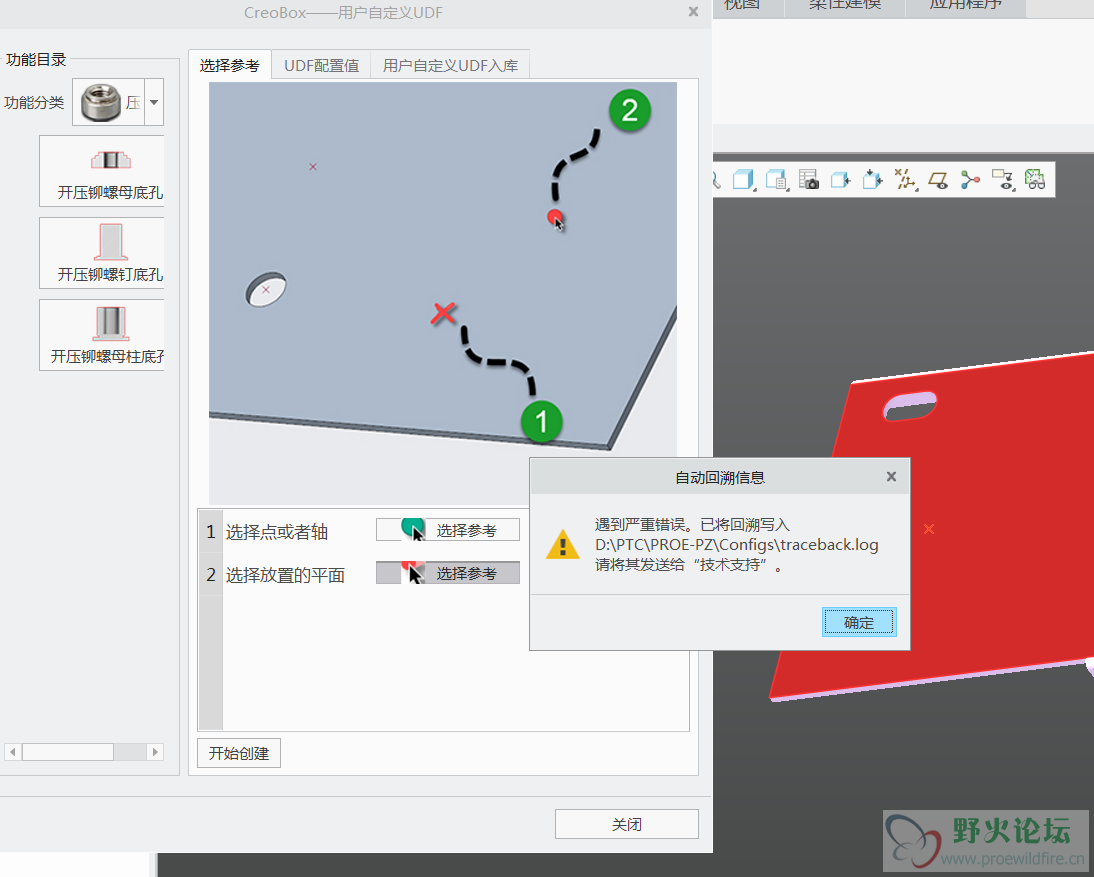Select the 开压铆螺钉底孔 feature item

[102, 253]
